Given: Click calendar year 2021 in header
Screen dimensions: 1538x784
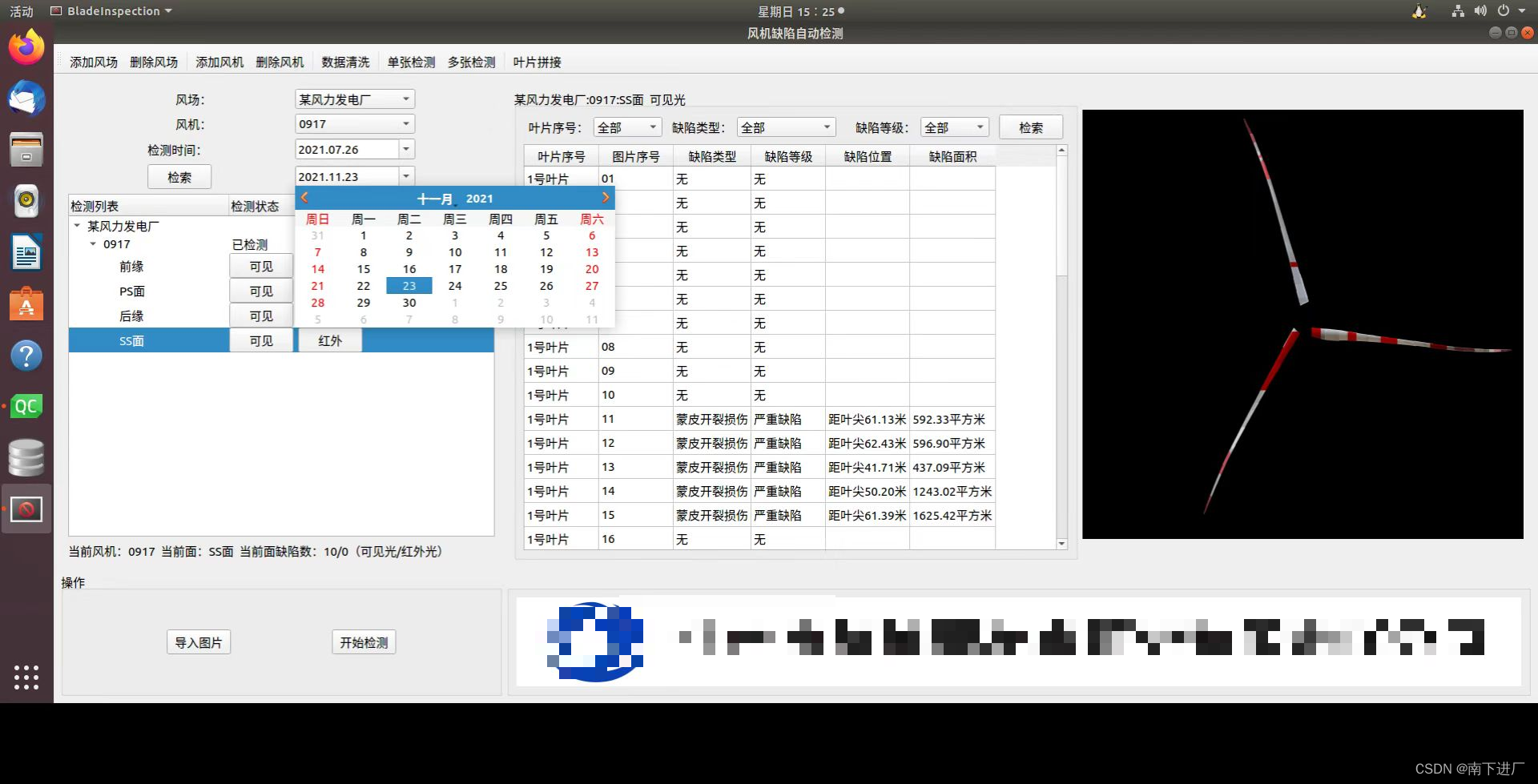Looking at the screenshot, I should click(480, 199).
